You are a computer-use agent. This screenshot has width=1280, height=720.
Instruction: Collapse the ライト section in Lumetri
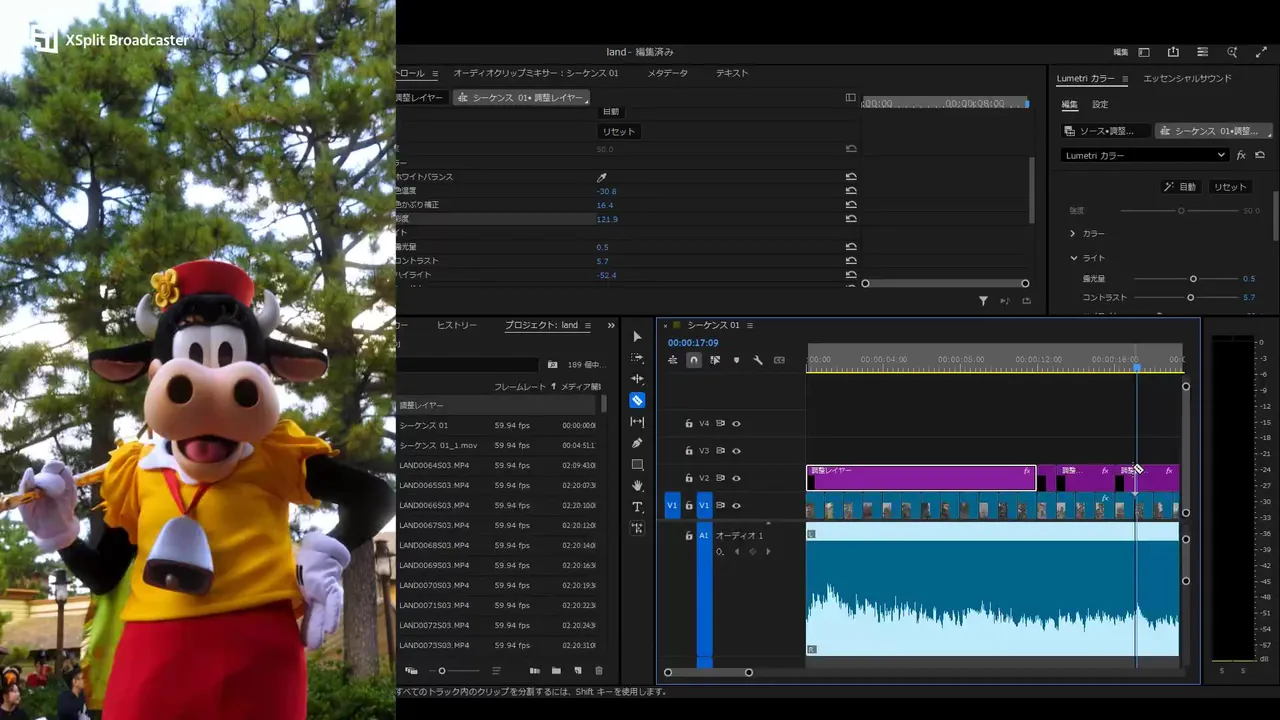[1073, 258]
